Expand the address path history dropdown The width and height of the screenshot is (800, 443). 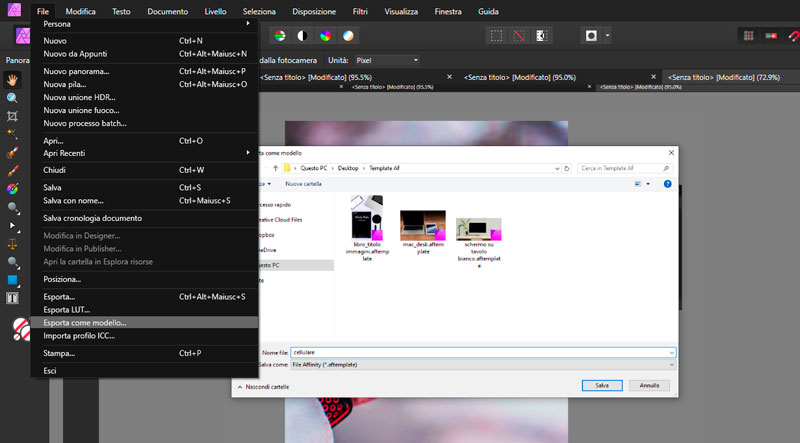557,168
